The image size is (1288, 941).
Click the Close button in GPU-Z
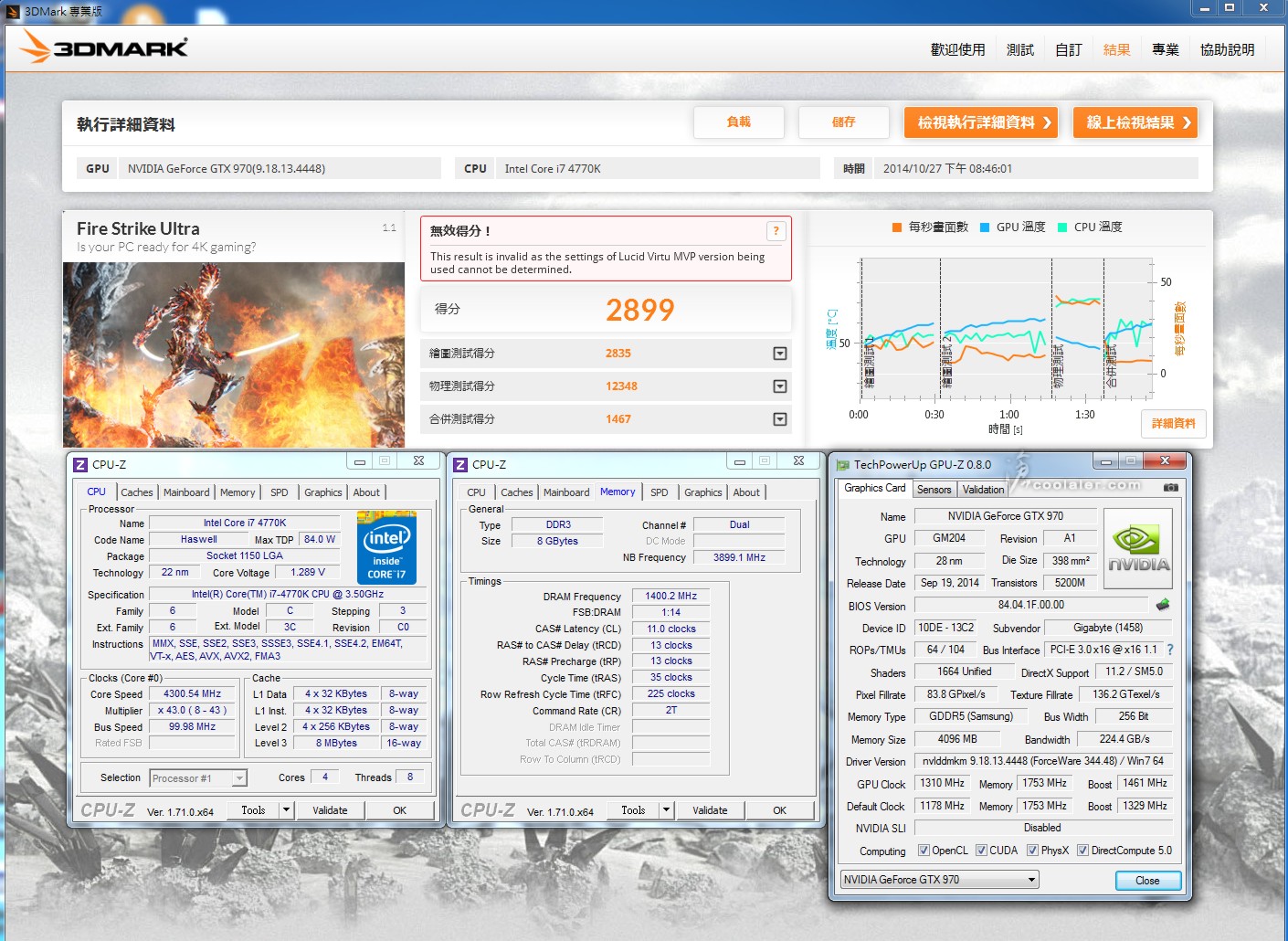click(x=1148, y=881)
